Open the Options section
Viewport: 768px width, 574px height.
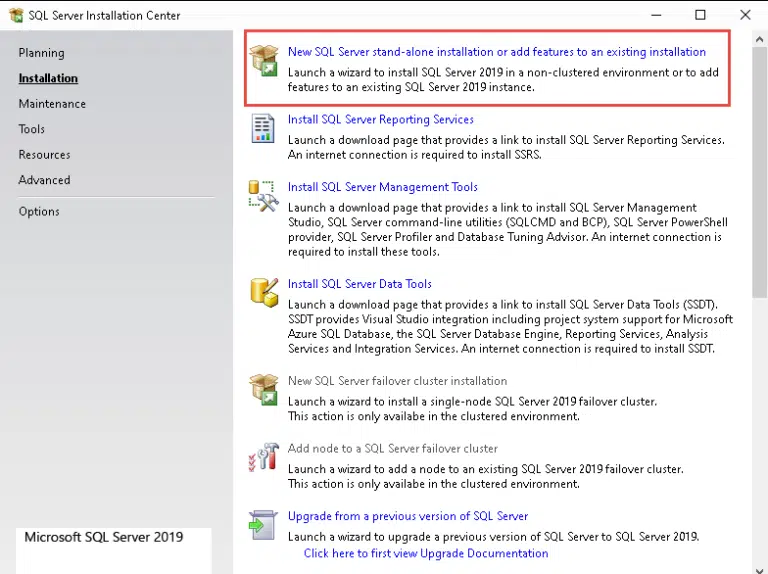39,212
